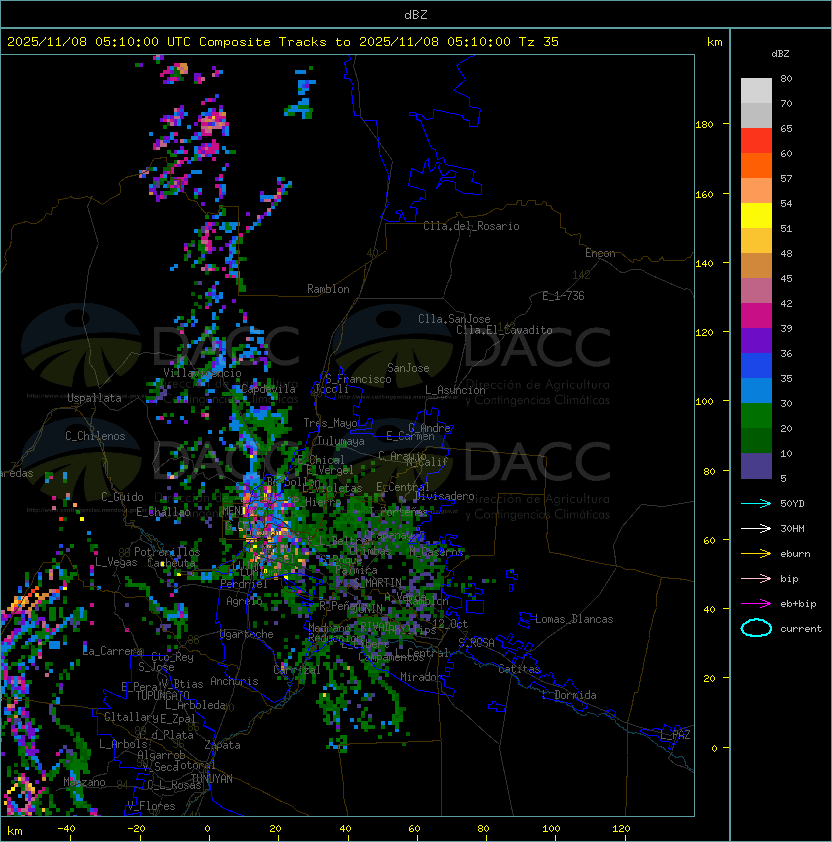Click the 'V_Flores' place label
This screenshot has height=842, width=832.
pos(151,806)
